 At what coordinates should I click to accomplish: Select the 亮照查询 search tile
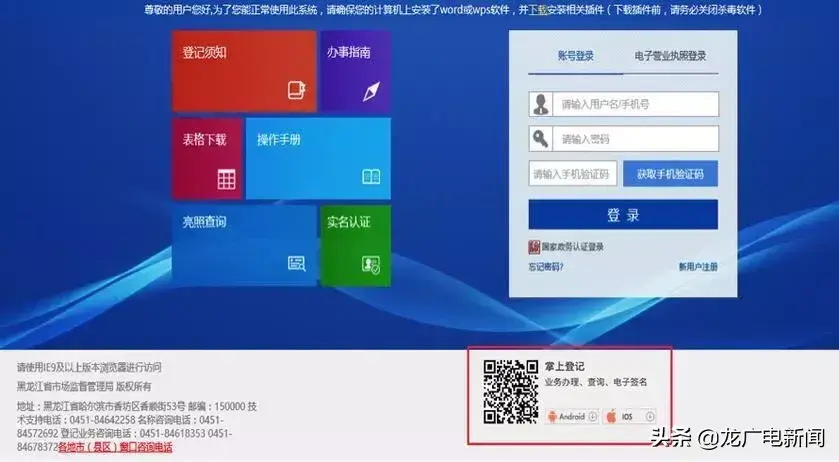(x=243, y=245)
